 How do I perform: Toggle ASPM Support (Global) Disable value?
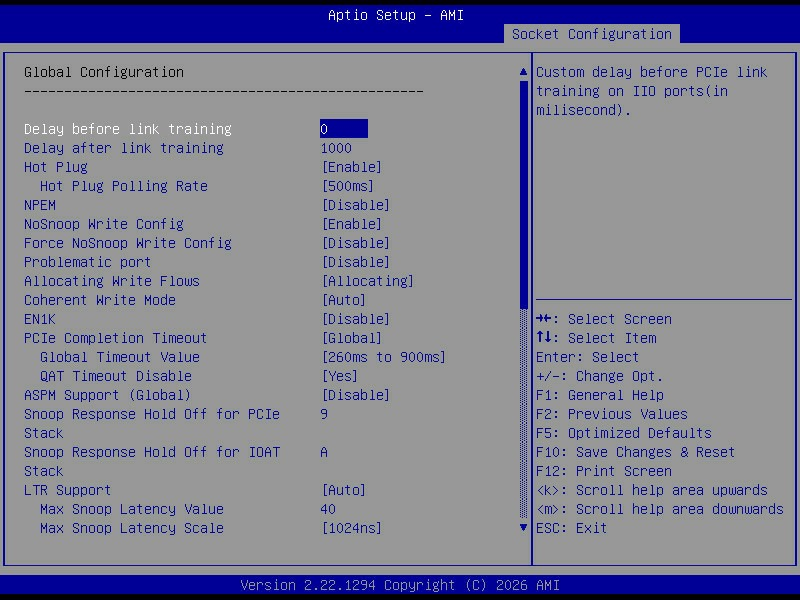[x=356, y=395]
